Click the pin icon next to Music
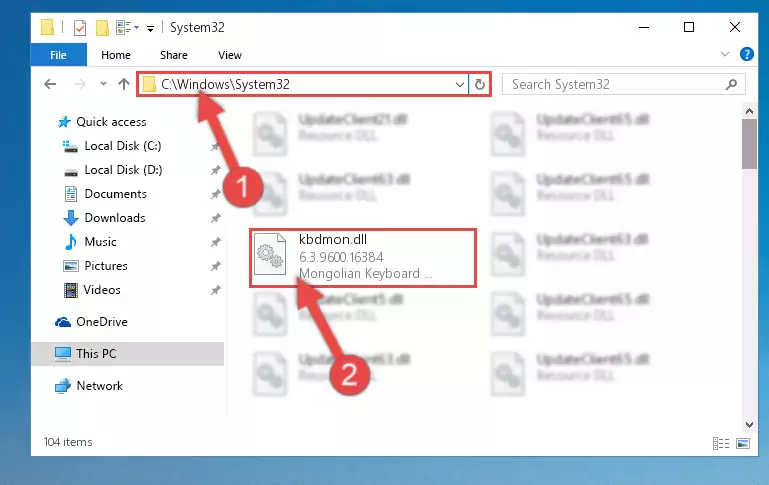 pyautogui.click(x=215, y=242)
